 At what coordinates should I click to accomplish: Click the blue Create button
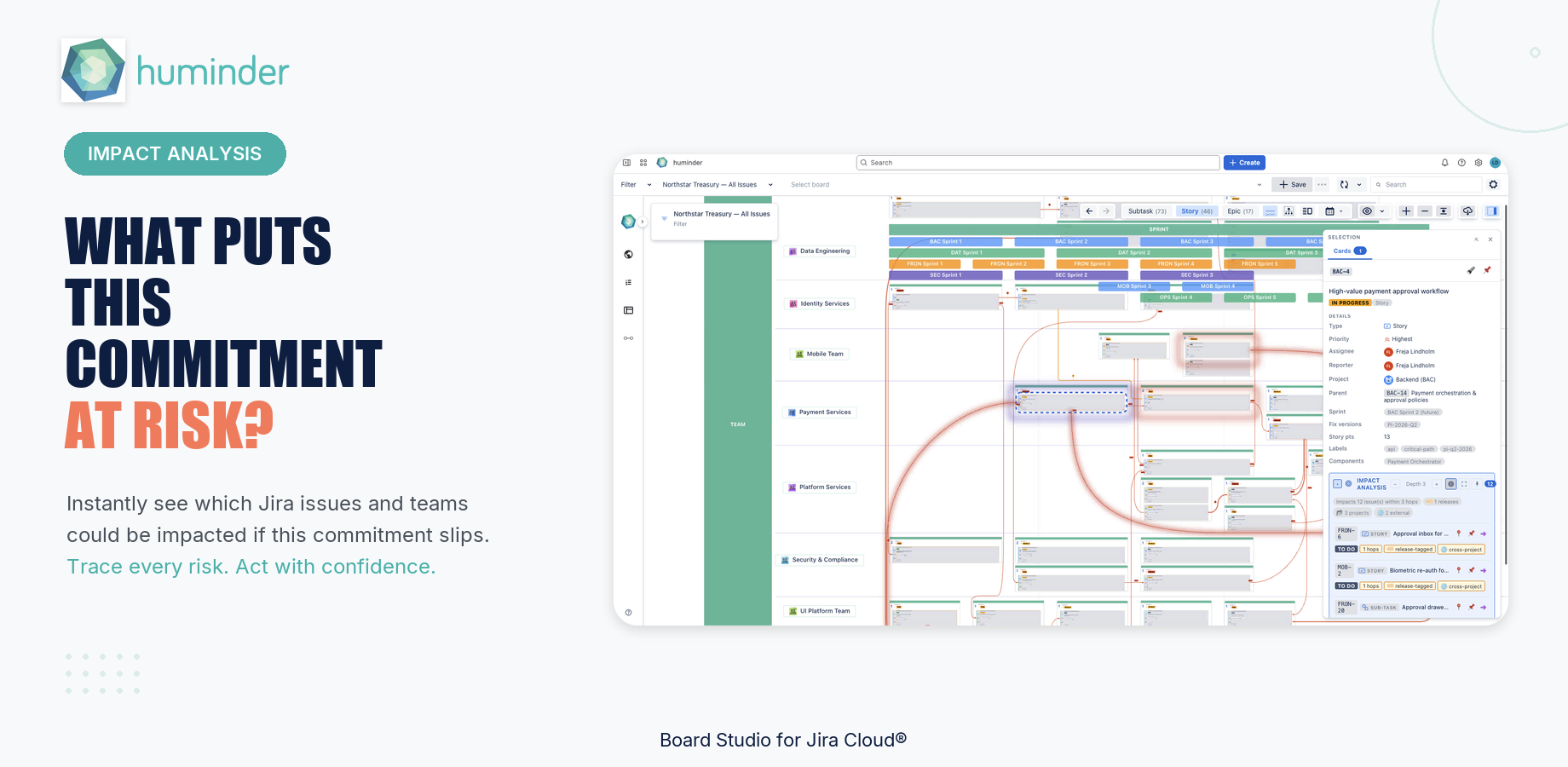[1245, 163]
